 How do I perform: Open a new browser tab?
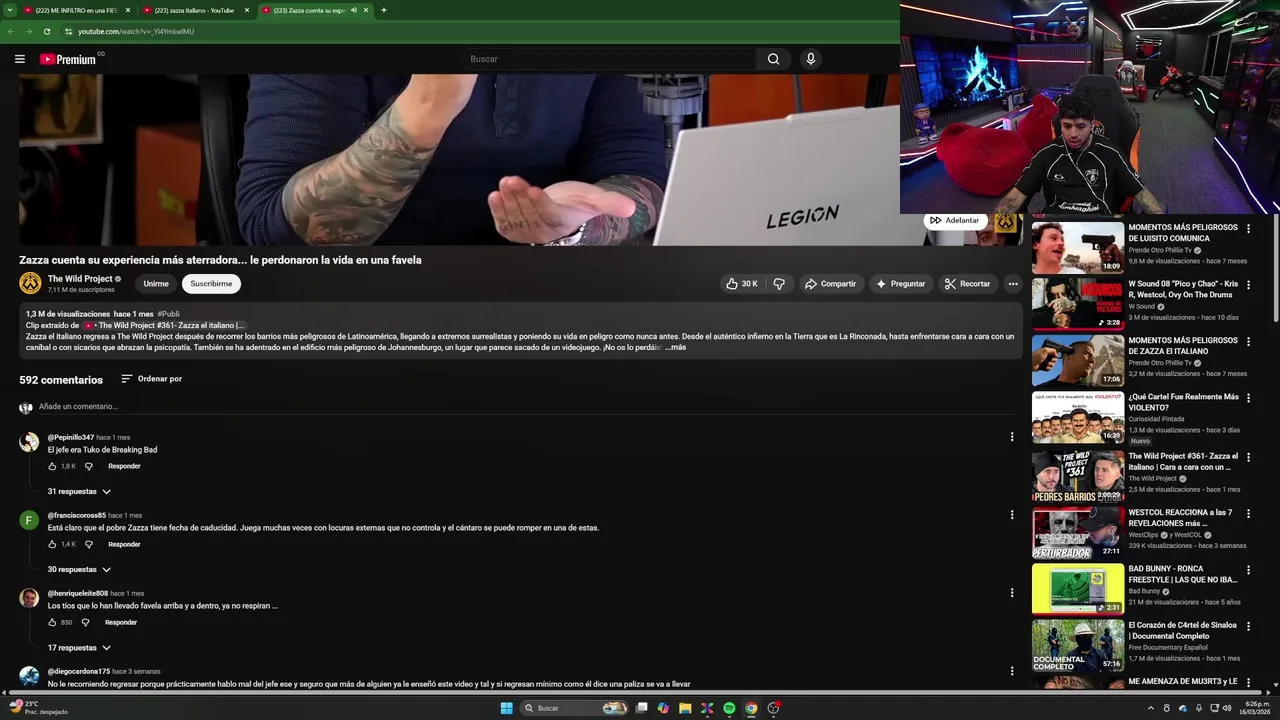(384, 10)
